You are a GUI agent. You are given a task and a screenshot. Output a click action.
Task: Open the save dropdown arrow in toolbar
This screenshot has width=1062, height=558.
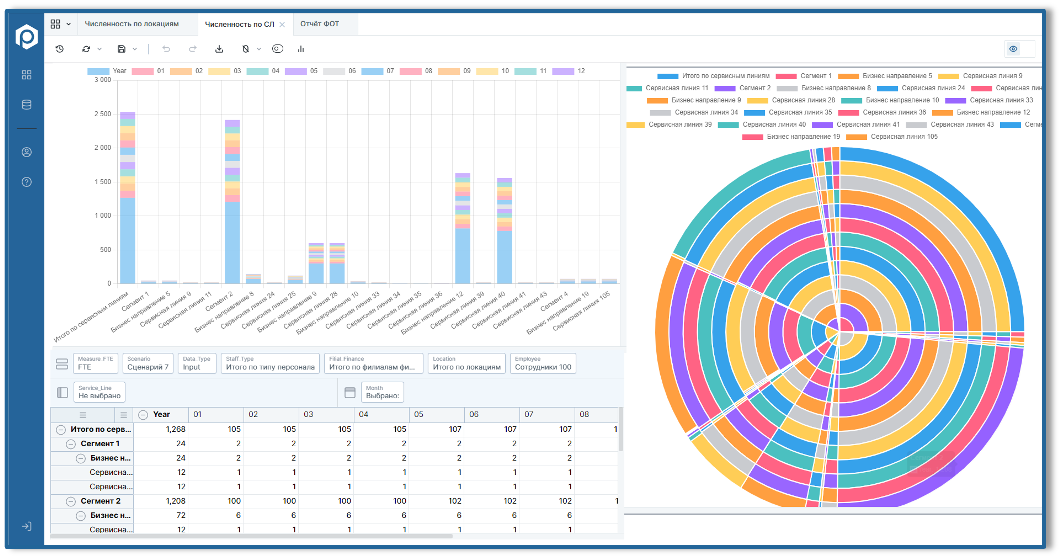point(135,48)
